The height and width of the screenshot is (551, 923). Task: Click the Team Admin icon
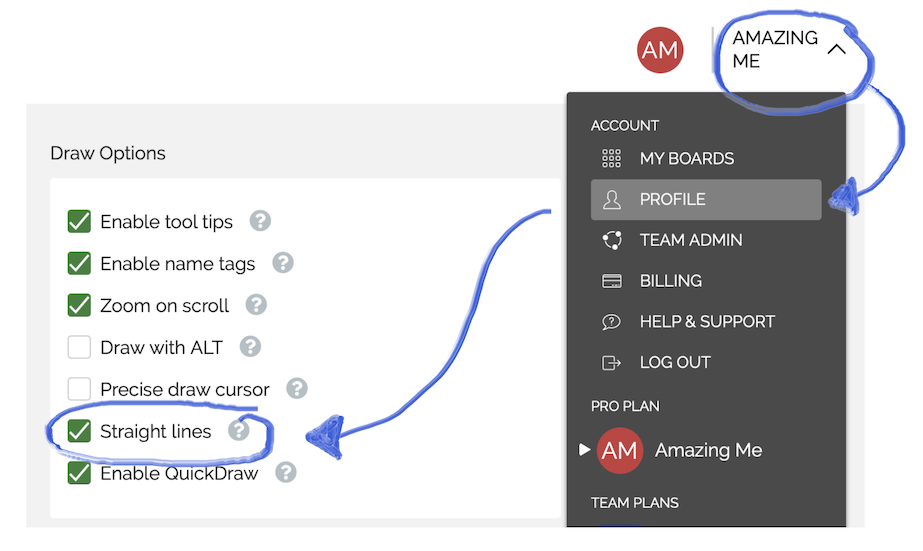(x=611, y=240)
